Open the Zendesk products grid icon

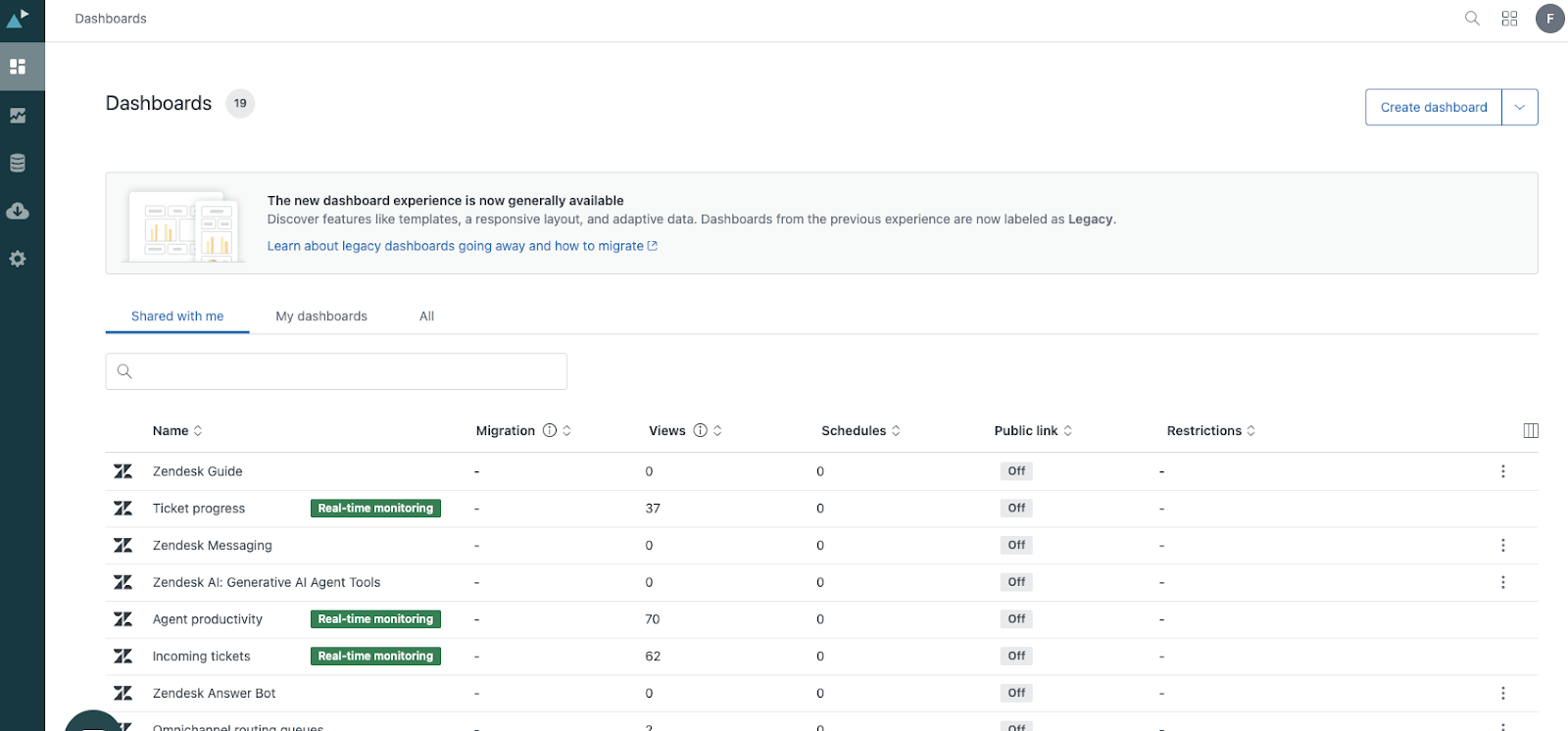tap(1509, 19)
